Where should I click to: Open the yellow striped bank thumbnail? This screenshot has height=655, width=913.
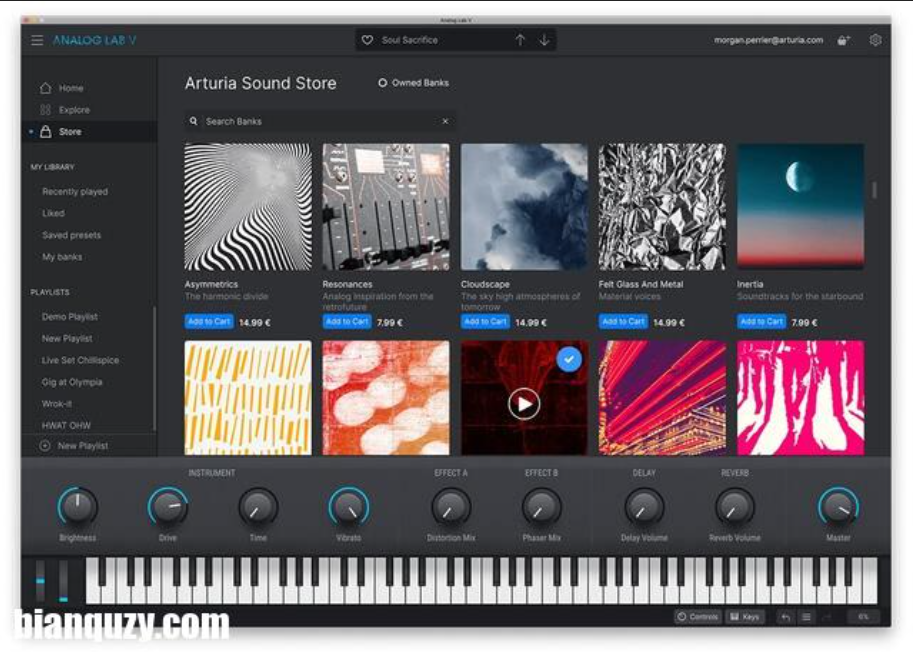tap(248, 398)
